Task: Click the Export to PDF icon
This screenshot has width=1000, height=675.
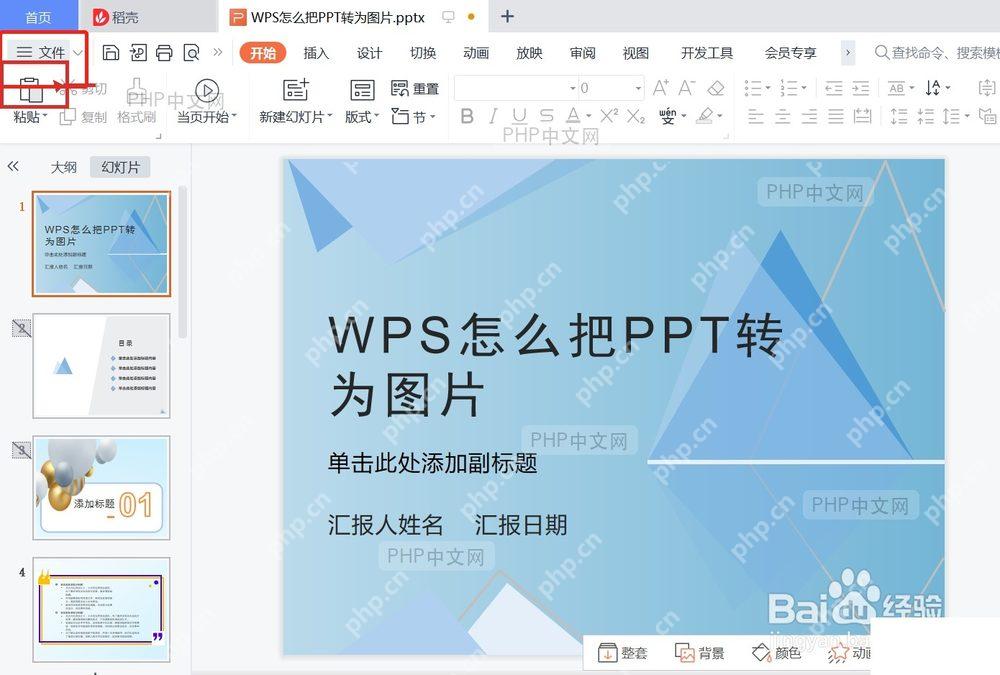Action: (x=138, y=52)
